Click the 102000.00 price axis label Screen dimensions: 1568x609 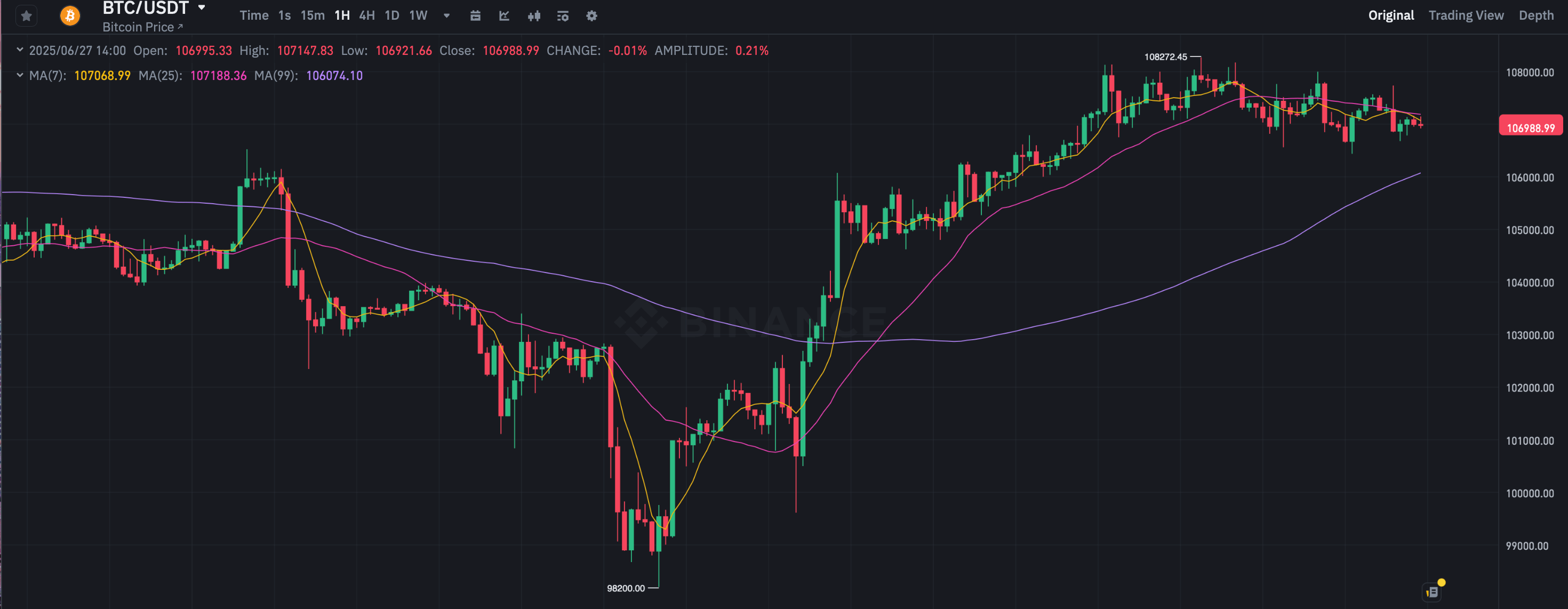pos(1530,388)
